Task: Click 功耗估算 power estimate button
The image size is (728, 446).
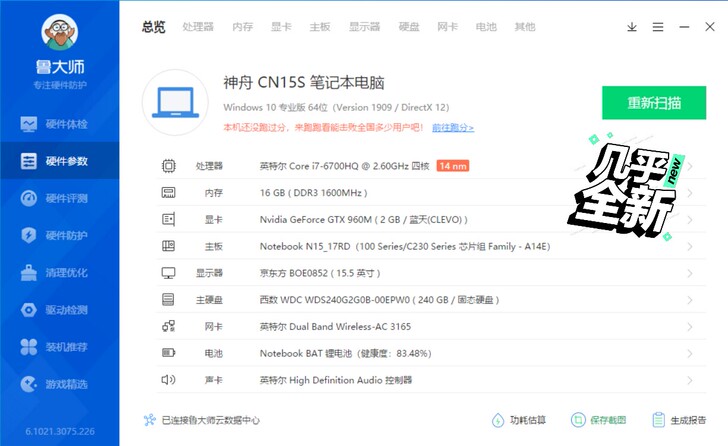Action: click(519, 420)
